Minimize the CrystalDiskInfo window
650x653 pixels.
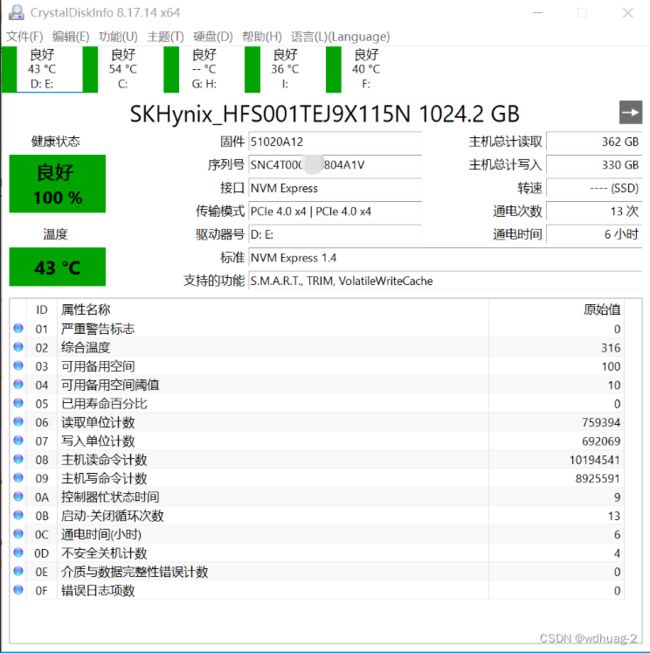538,13
